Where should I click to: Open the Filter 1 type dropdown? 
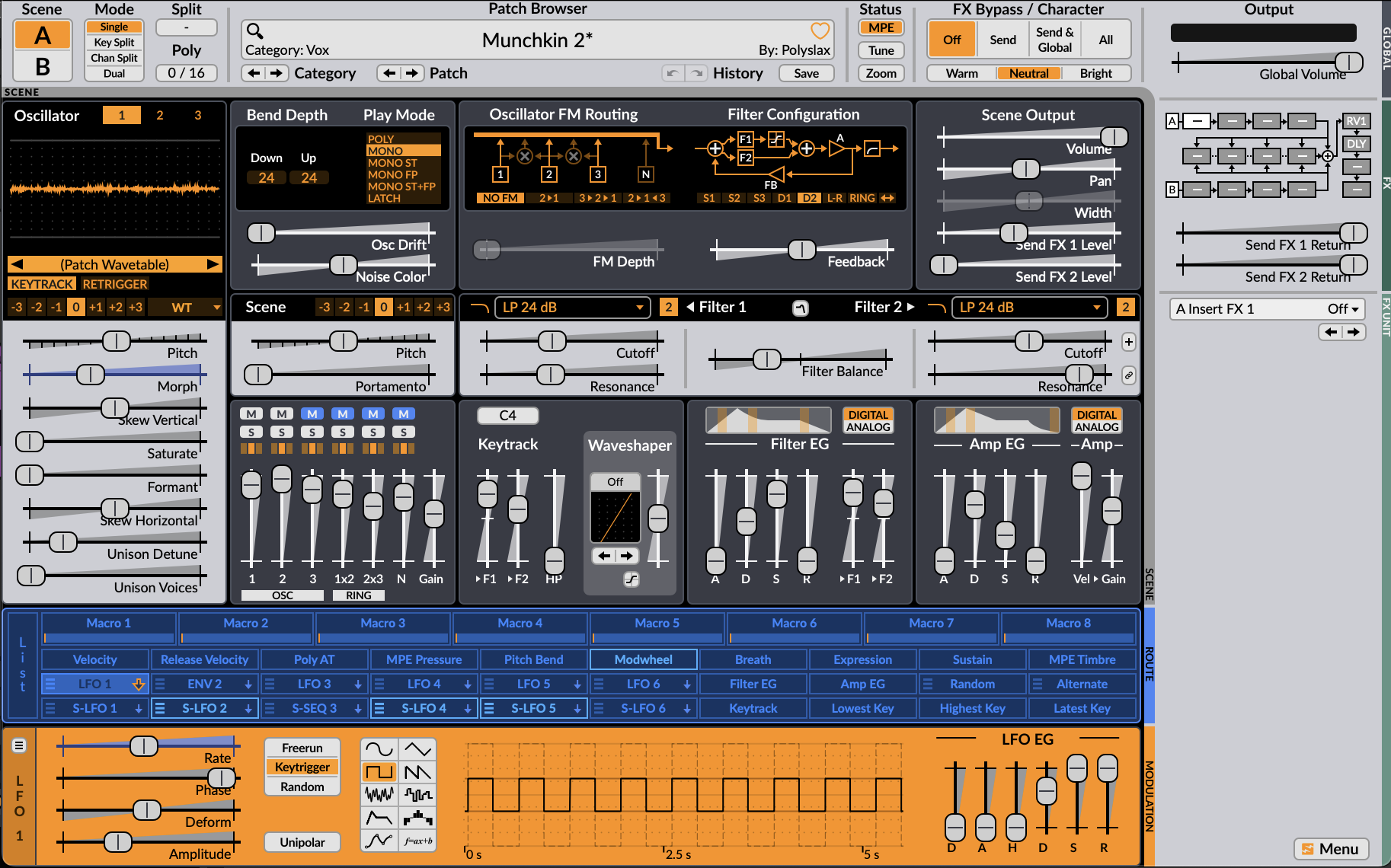[x=573, y=307]
